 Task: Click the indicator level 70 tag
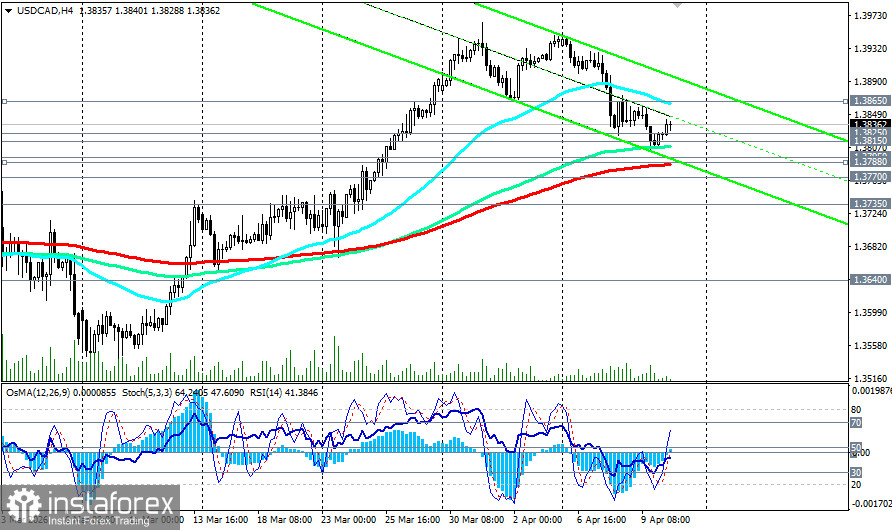[x=856, y=423]
